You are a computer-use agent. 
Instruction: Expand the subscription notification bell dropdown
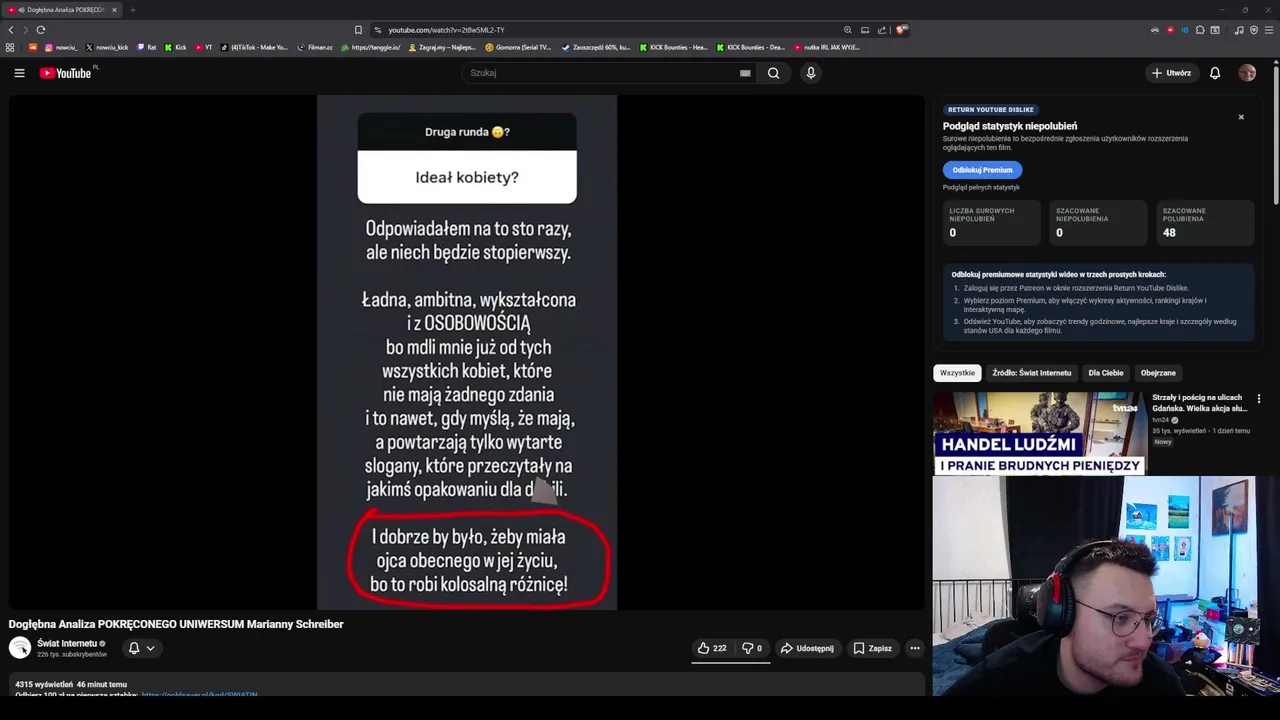pyautogui.click(x=141, y=648)
